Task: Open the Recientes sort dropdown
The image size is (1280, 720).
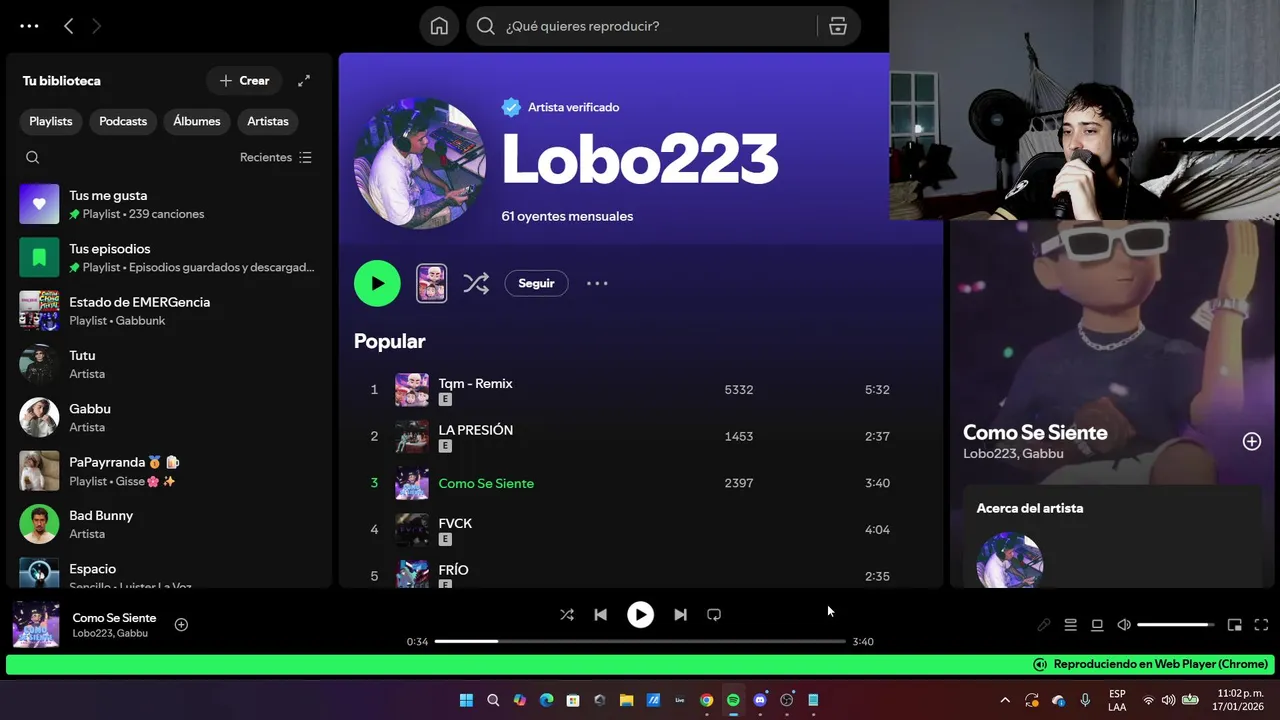Action: (276, 157)
